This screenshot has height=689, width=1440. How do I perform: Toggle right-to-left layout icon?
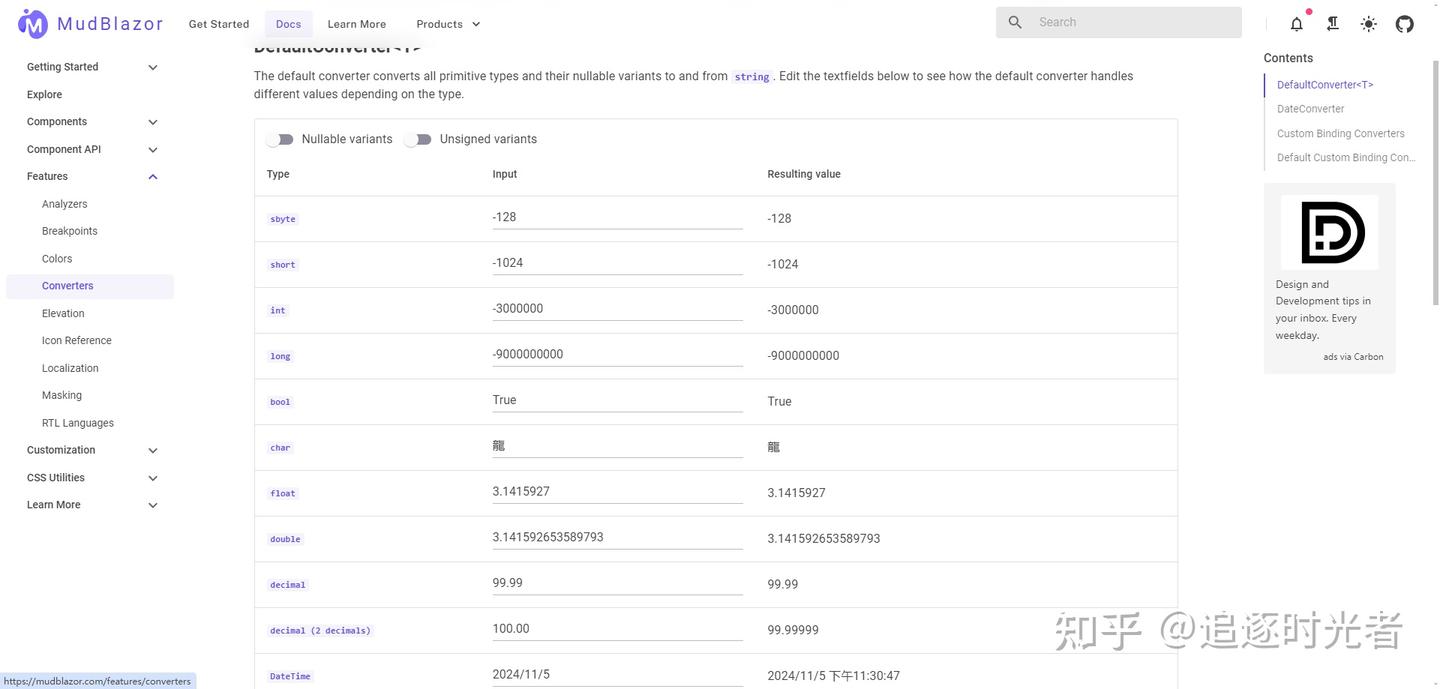(x=1333, y=24)
